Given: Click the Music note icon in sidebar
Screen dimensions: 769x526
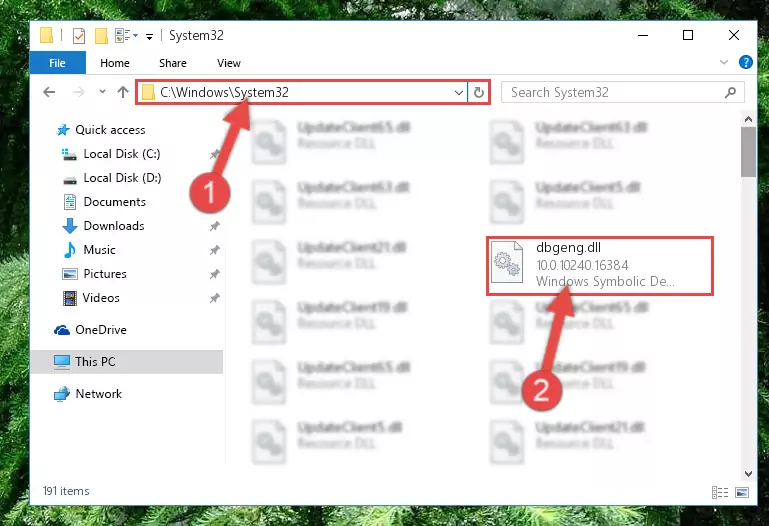Looking at the screenshot, I should click(70, 250).
